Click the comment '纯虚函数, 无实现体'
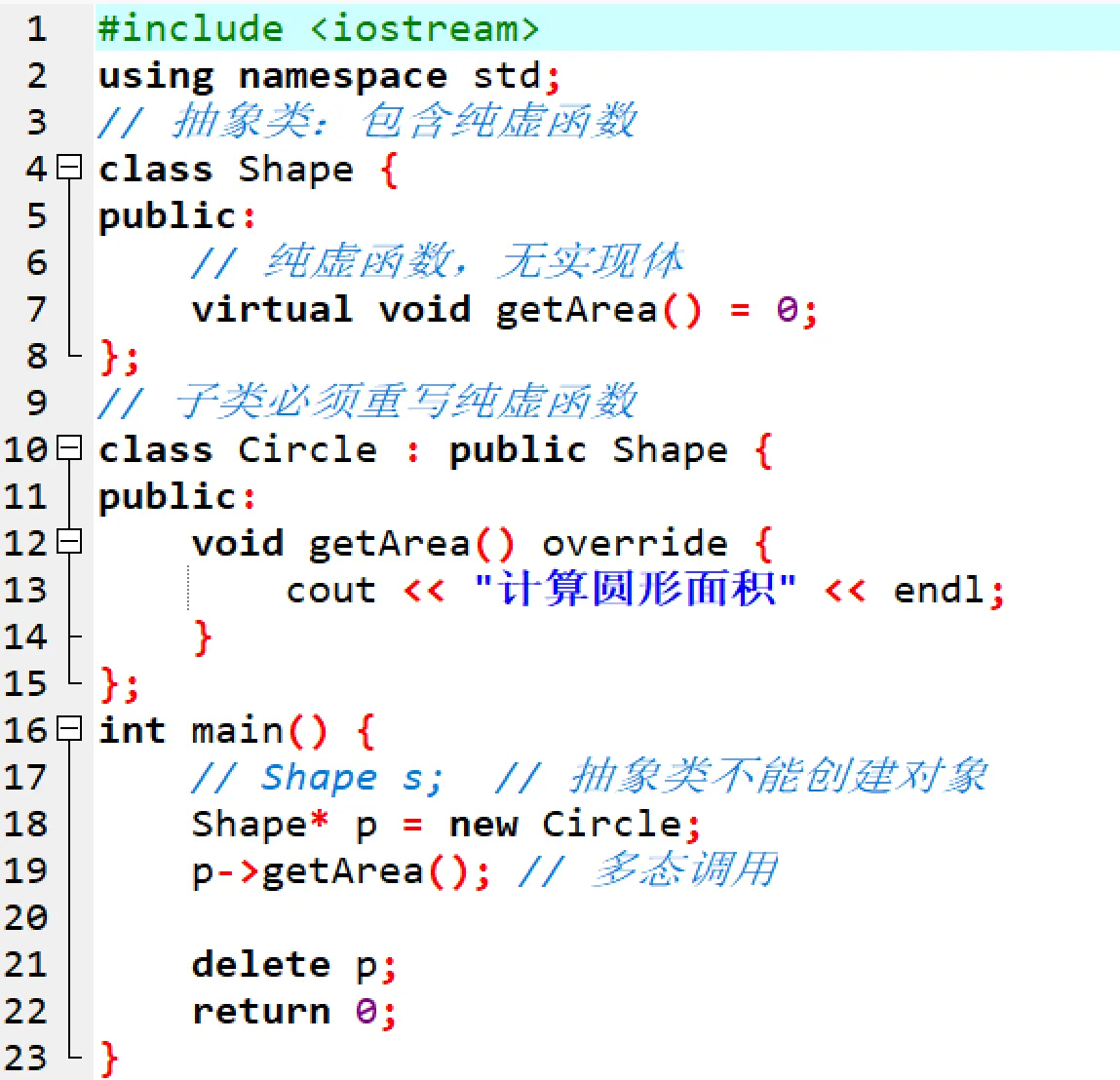The height and width of the screenshot is (1080, 1120). (x=475, y=261)
